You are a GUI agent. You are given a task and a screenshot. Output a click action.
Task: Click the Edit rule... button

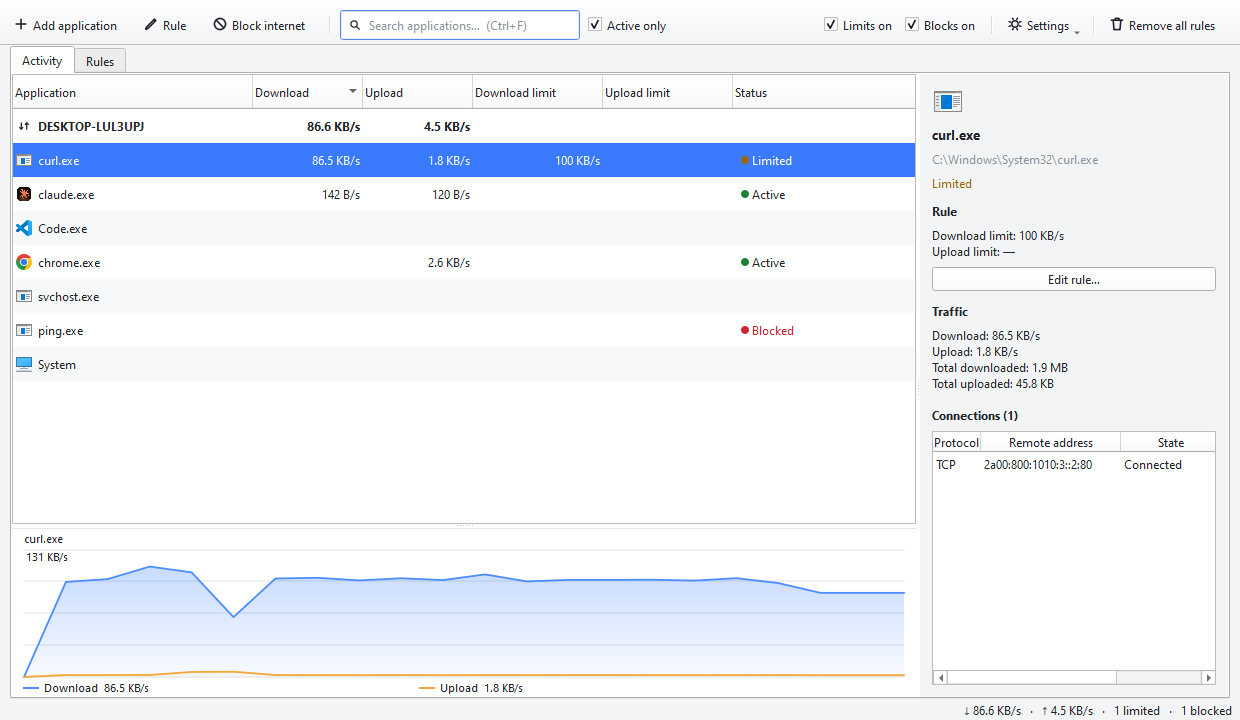[1074, 280]
